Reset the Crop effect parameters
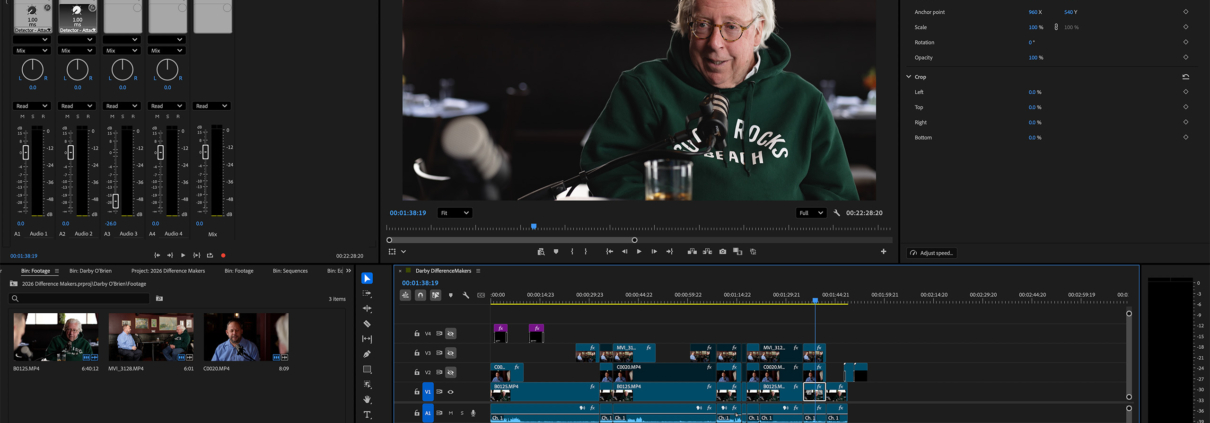The height and width of the screenshot is (423, 1210). pyautogui.click(x=1186, y=77)
